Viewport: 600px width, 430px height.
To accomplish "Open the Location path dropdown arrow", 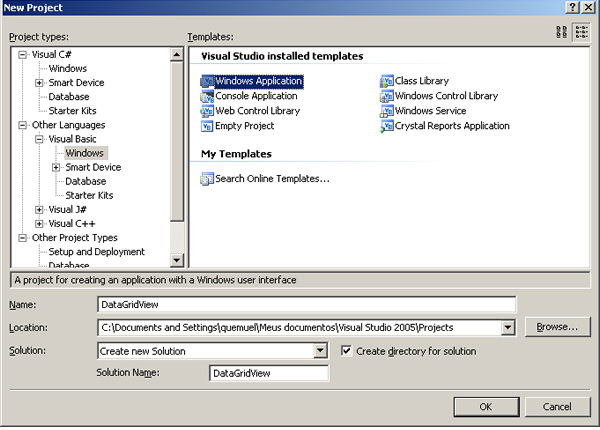I will (508, 327).
